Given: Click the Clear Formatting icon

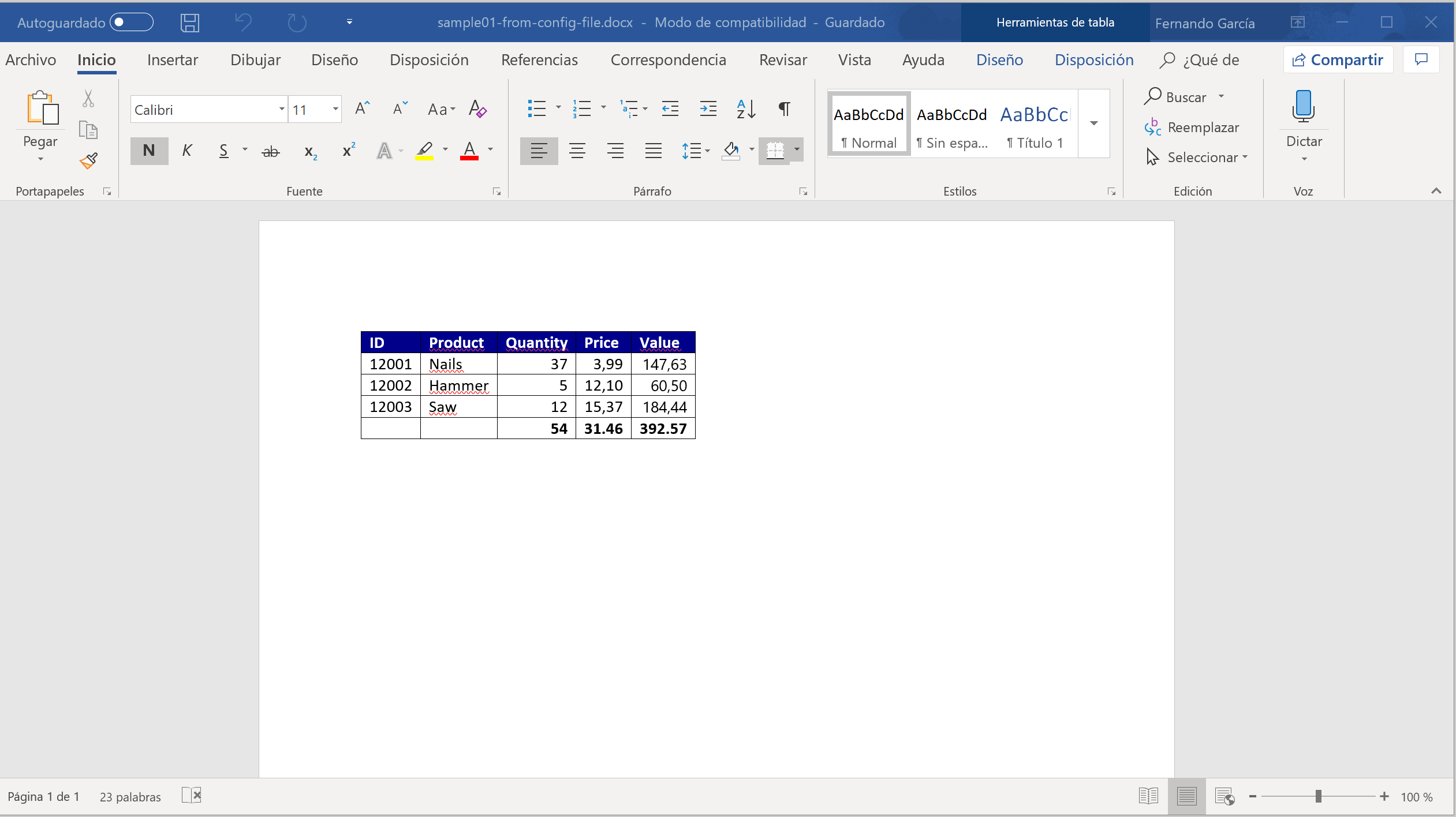Looking at the screenshot, I should point(477,108).
